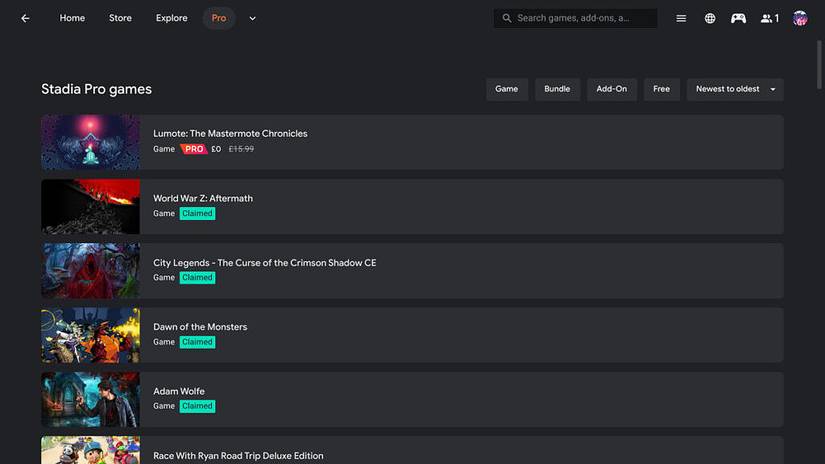Viewport: 825px width, 464px height.
Task: Open World War Z: Aftermath title
Action: click(203, 198)
